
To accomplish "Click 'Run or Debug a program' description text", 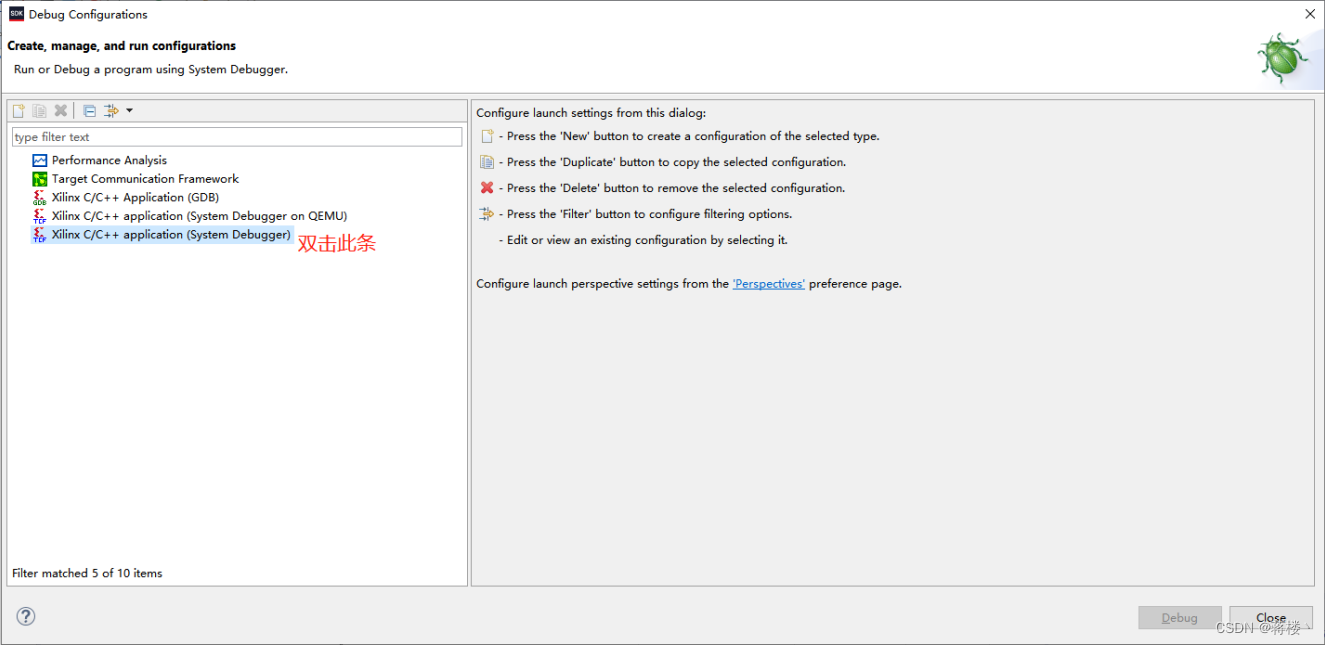I will click(x=151, y=70).
